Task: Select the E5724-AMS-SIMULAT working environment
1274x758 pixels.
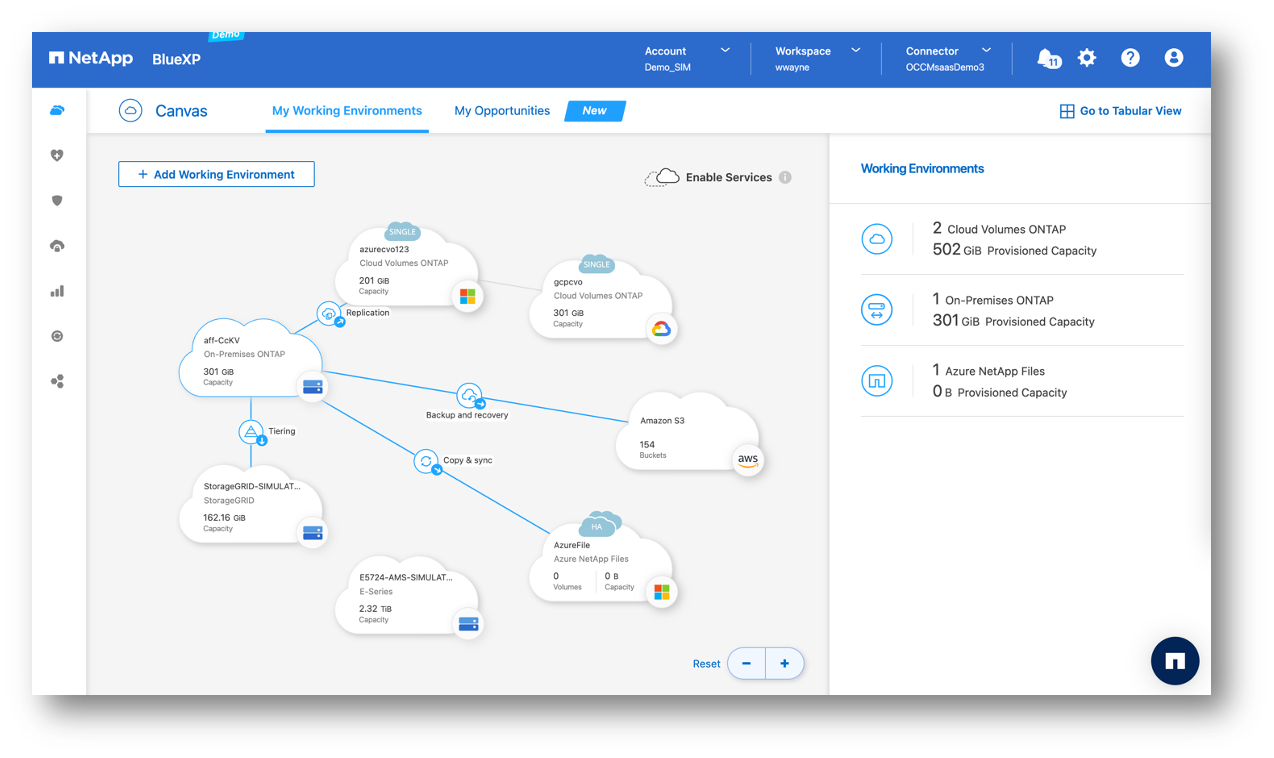Action: (x=406, y=597)
